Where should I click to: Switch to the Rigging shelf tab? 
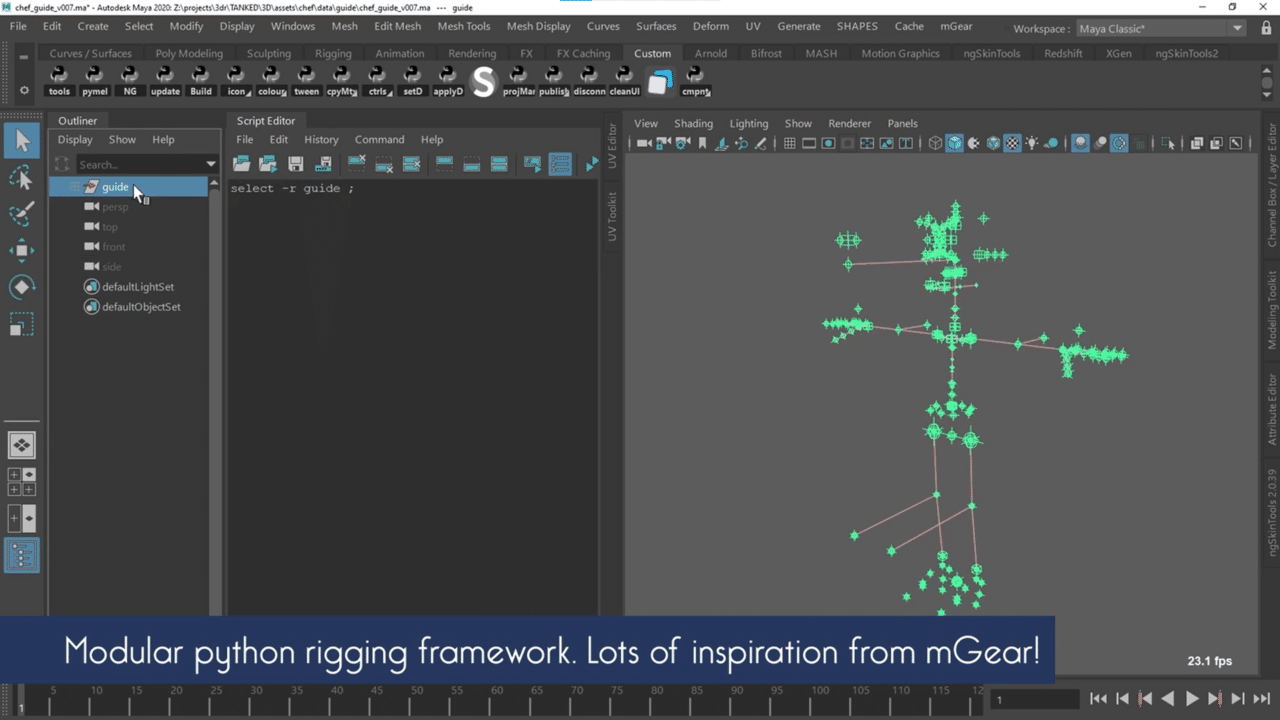click(x=333, y=53)
